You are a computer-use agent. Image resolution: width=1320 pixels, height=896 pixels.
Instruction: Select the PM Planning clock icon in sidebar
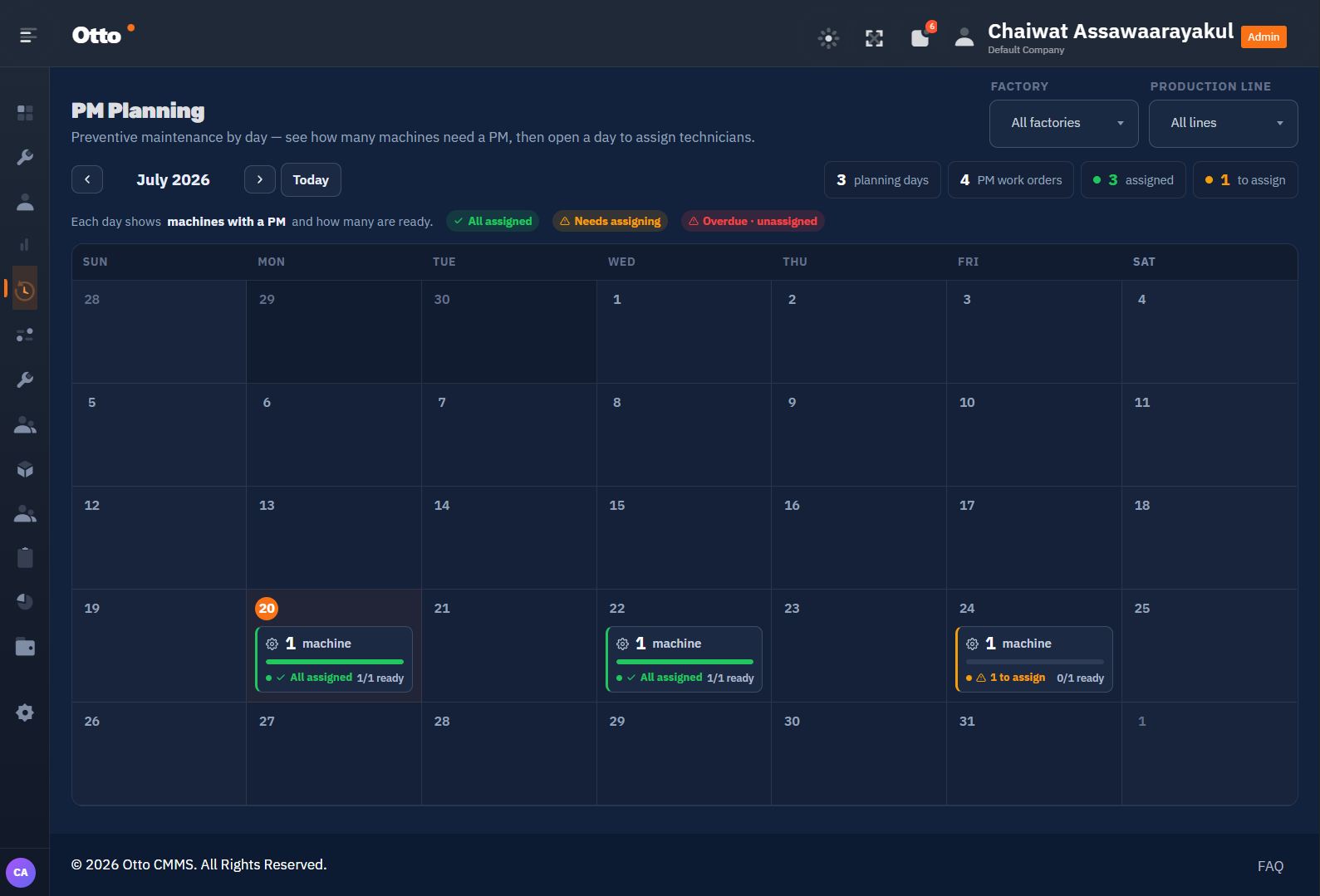coord(25,290)
